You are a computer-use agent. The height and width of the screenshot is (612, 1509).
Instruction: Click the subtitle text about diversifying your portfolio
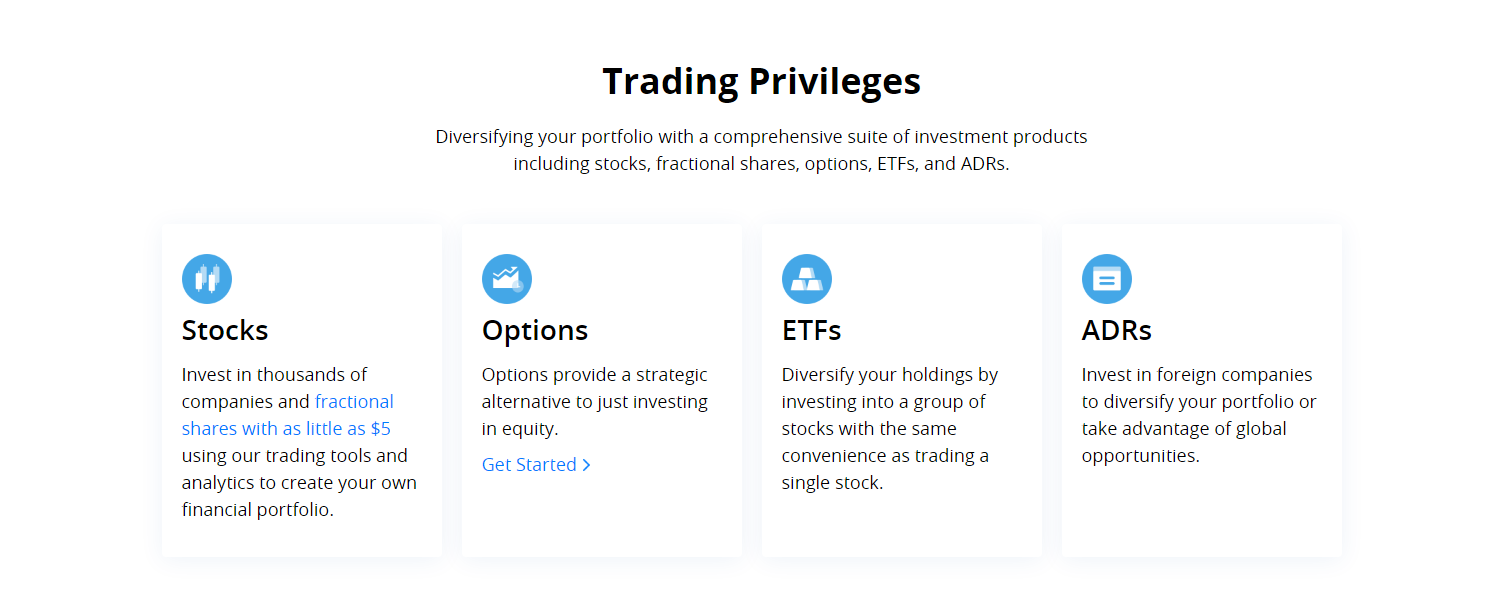(x=761, y=150)
